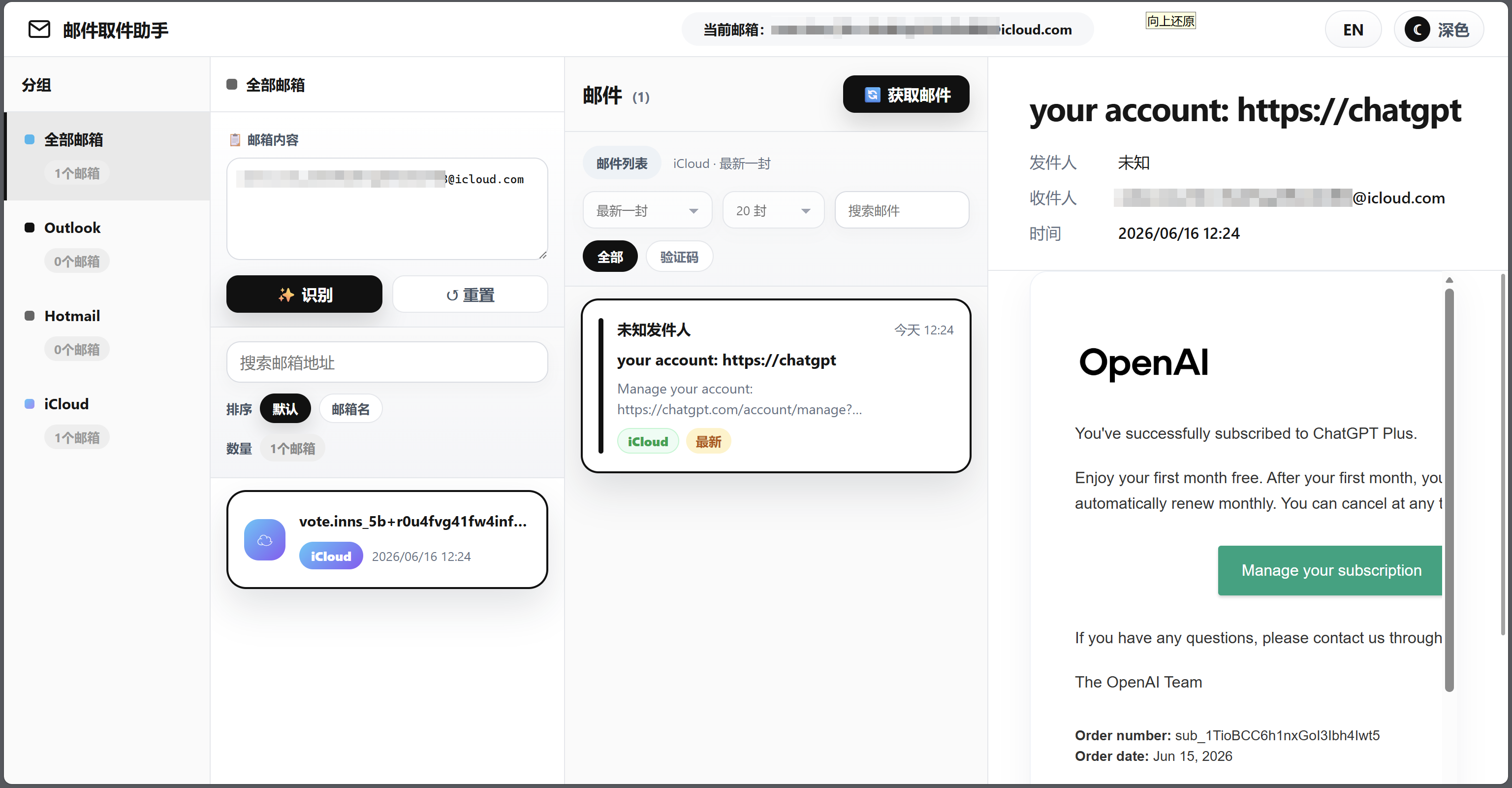Click the 数量 1个邮箱 count badge
1512x788 pixels.
pos(292,448)
